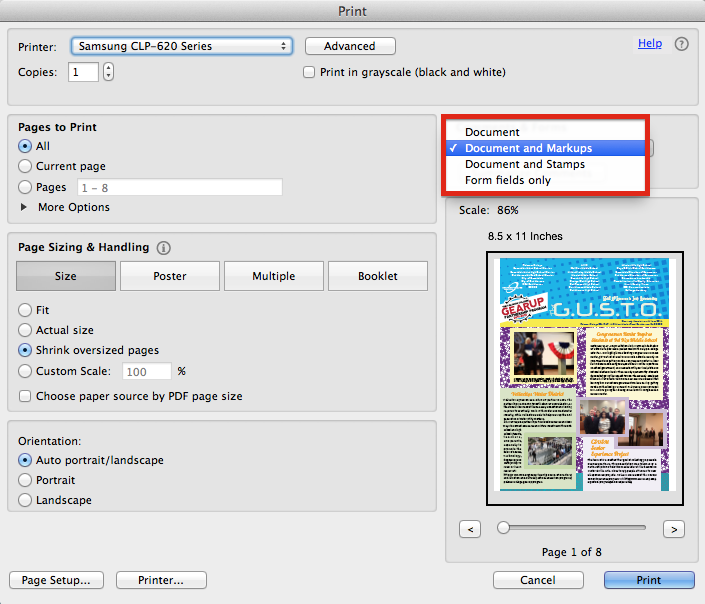Click the Advanced button
Image resolution: width=705 pixels, height=604 pixels.
point(350,46)
